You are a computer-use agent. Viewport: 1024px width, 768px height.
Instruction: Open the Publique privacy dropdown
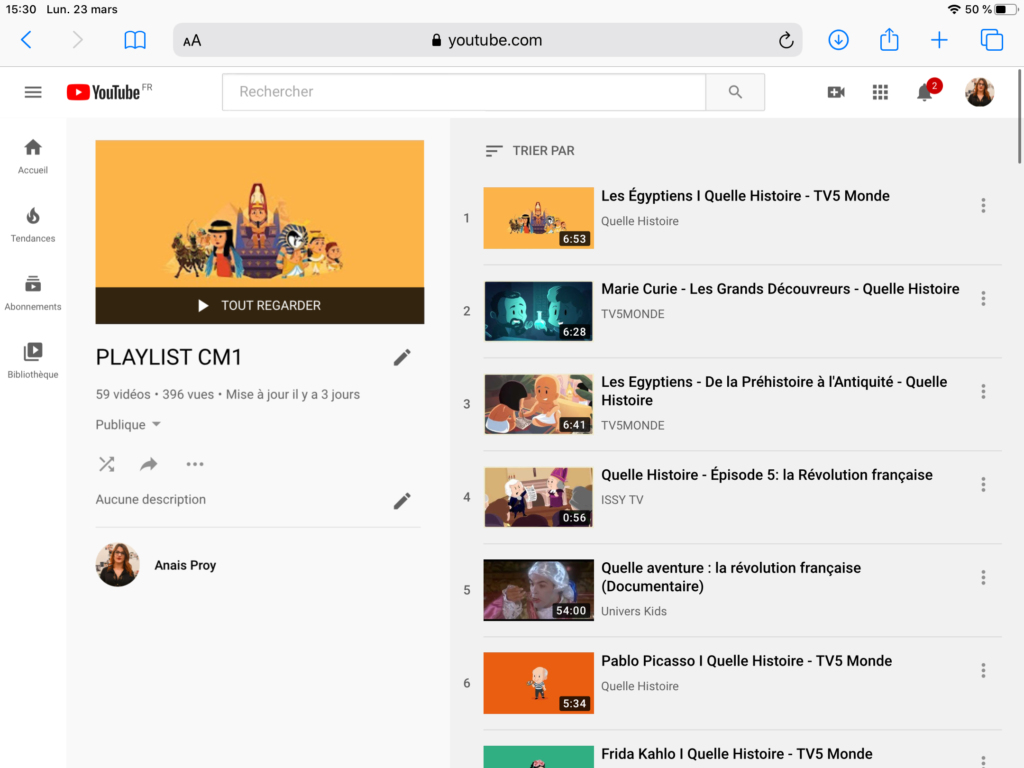(128, 424)
